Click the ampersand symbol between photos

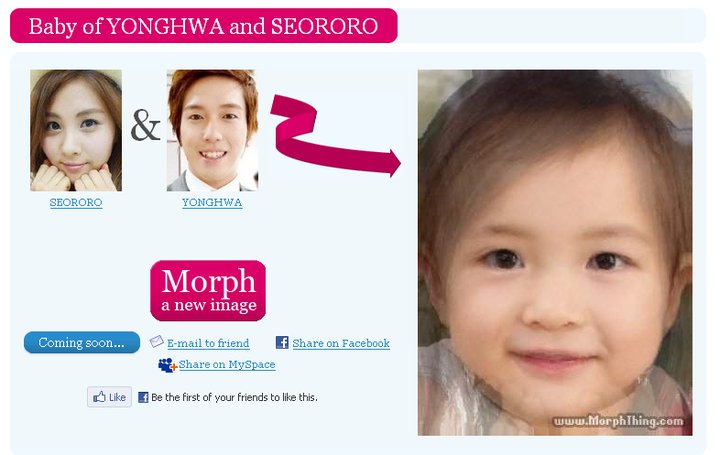tap(145, 125)
